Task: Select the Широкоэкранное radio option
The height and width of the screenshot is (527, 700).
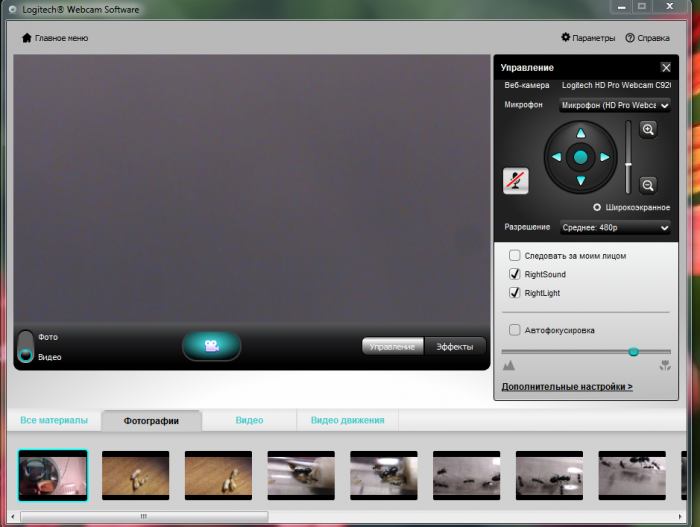Action: click(x=597, y=207)
